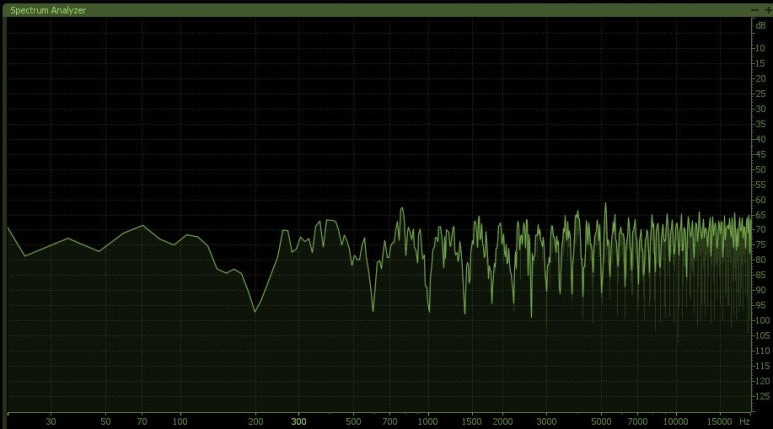Click the minus icon in Spectrum Analyzer title bar
Screen dimensions: 773x429
click(754, 10)
